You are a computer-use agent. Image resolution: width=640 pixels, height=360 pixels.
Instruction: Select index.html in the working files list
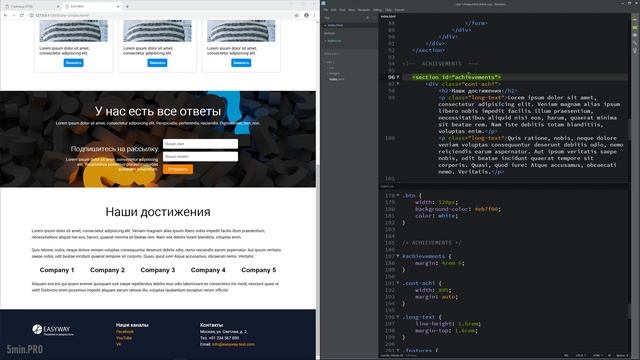335,25
